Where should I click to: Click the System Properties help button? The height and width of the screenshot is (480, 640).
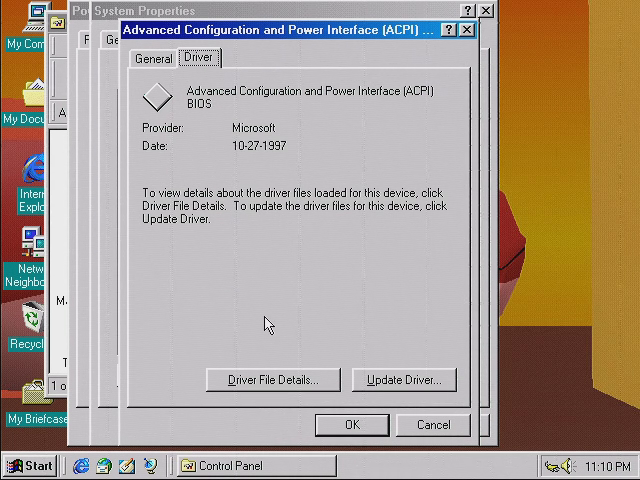point(468,11)
